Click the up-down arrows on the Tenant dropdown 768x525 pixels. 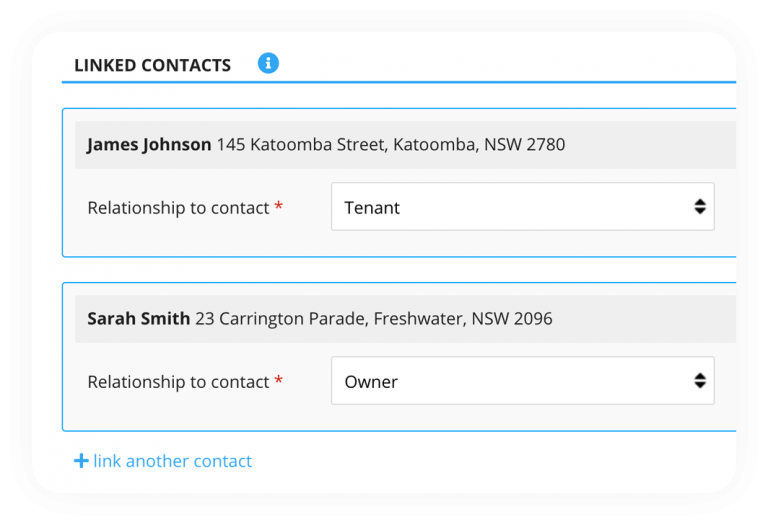[x=700, y=207]
